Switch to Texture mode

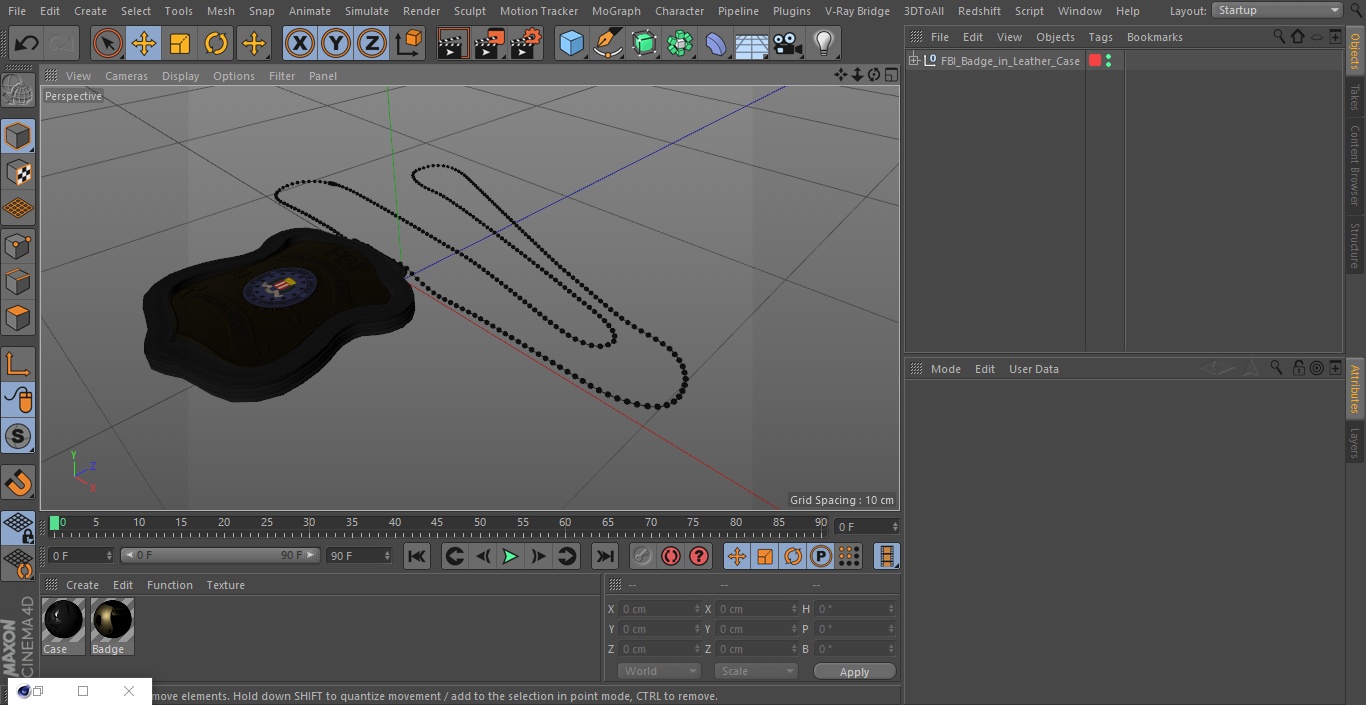[x=18, y=172]
